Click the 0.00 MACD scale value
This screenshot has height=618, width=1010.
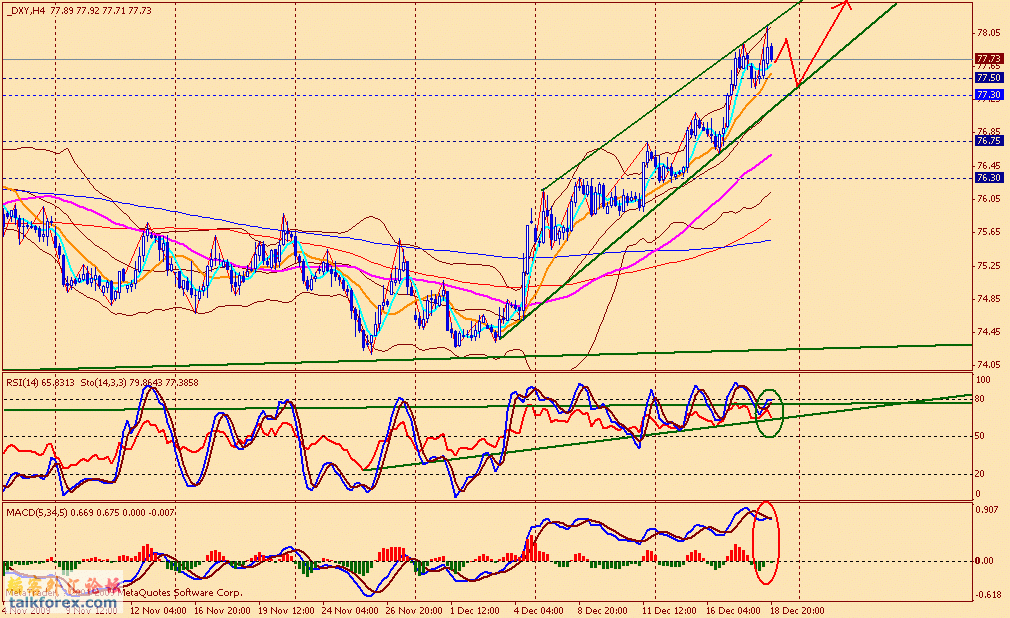coord(985,561)
